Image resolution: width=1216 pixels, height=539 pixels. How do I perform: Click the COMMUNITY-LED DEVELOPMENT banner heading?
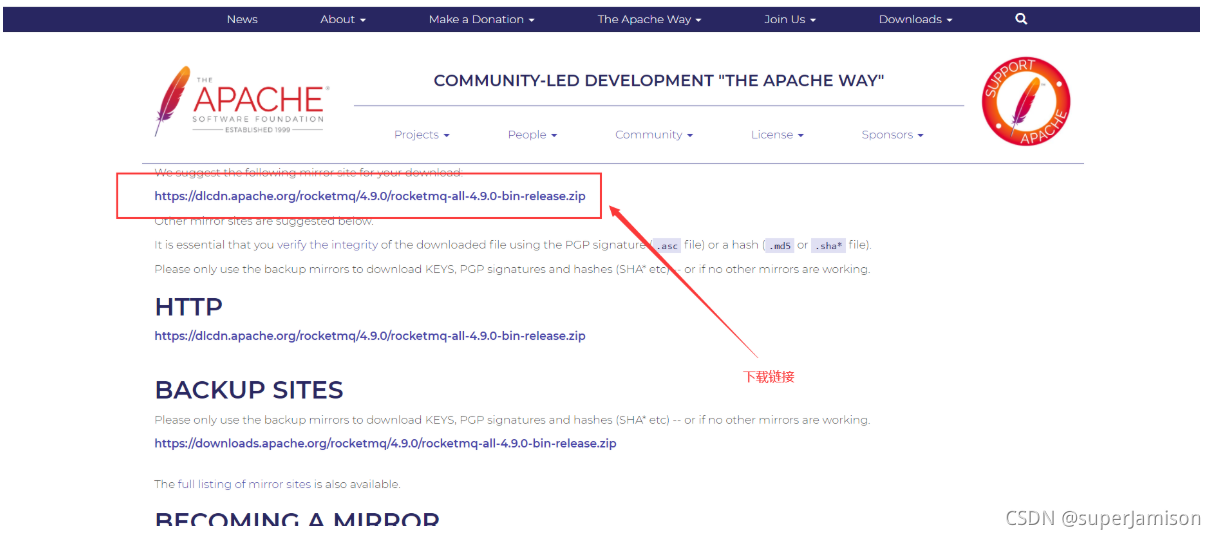(659, 81)
